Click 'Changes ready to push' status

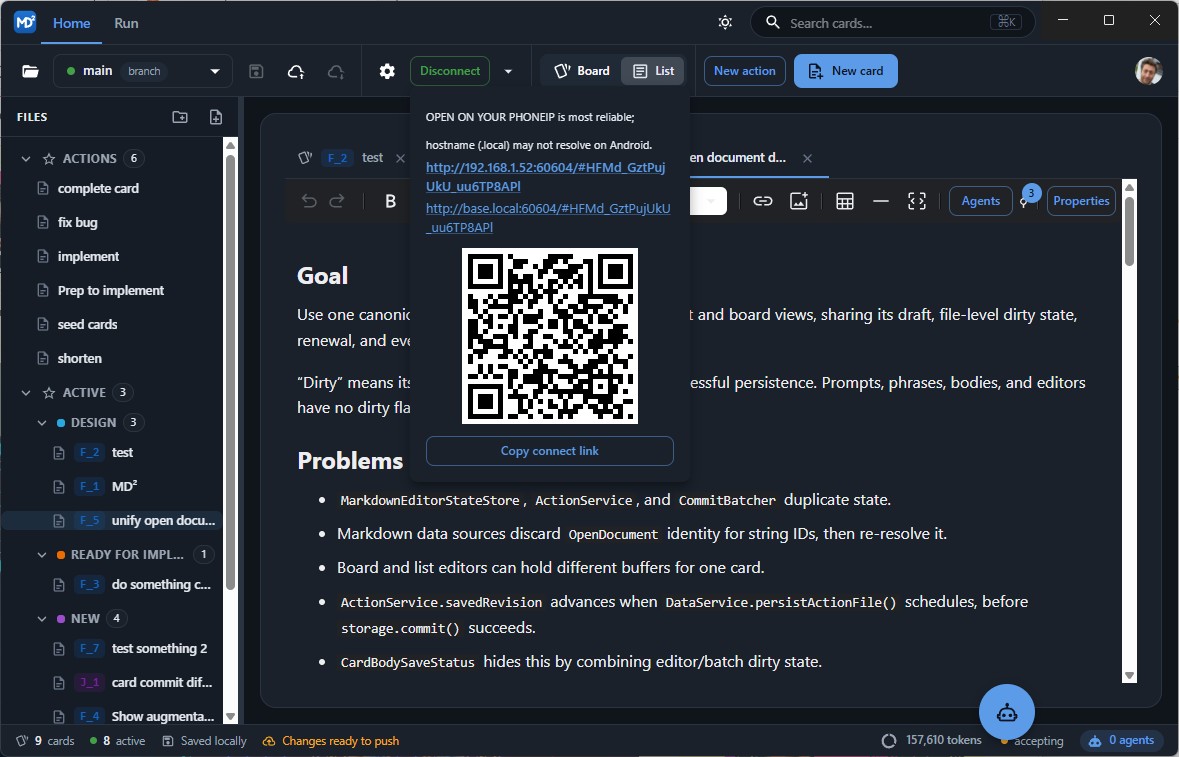[331, 740]
